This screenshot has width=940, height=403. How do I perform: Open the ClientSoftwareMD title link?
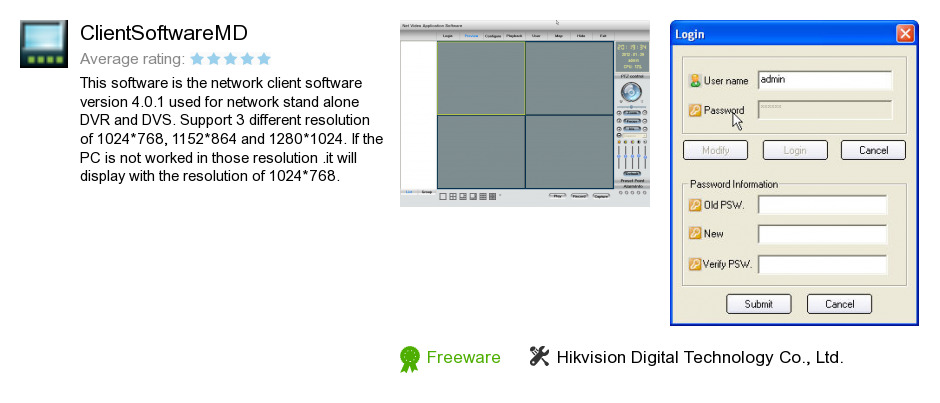164,33
